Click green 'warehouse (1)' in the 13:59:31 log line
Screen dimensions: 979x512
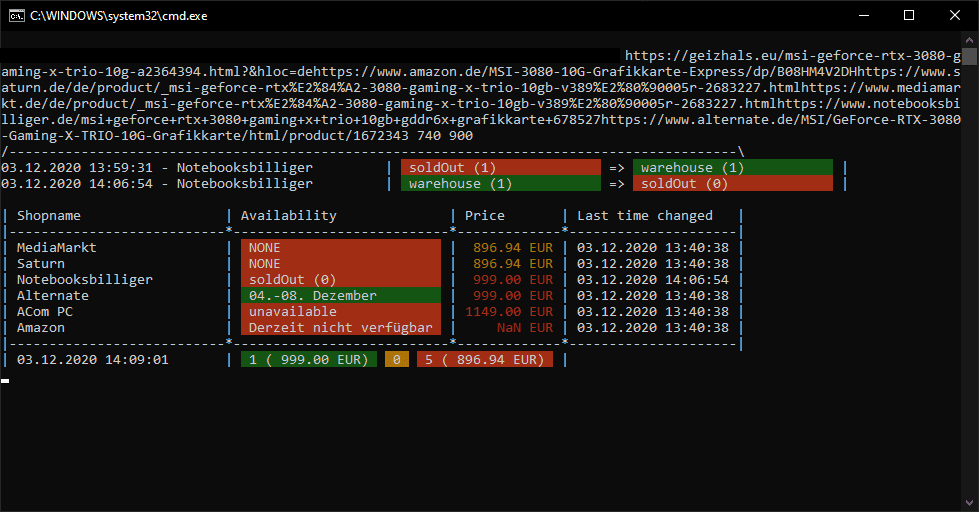[733, 167]
